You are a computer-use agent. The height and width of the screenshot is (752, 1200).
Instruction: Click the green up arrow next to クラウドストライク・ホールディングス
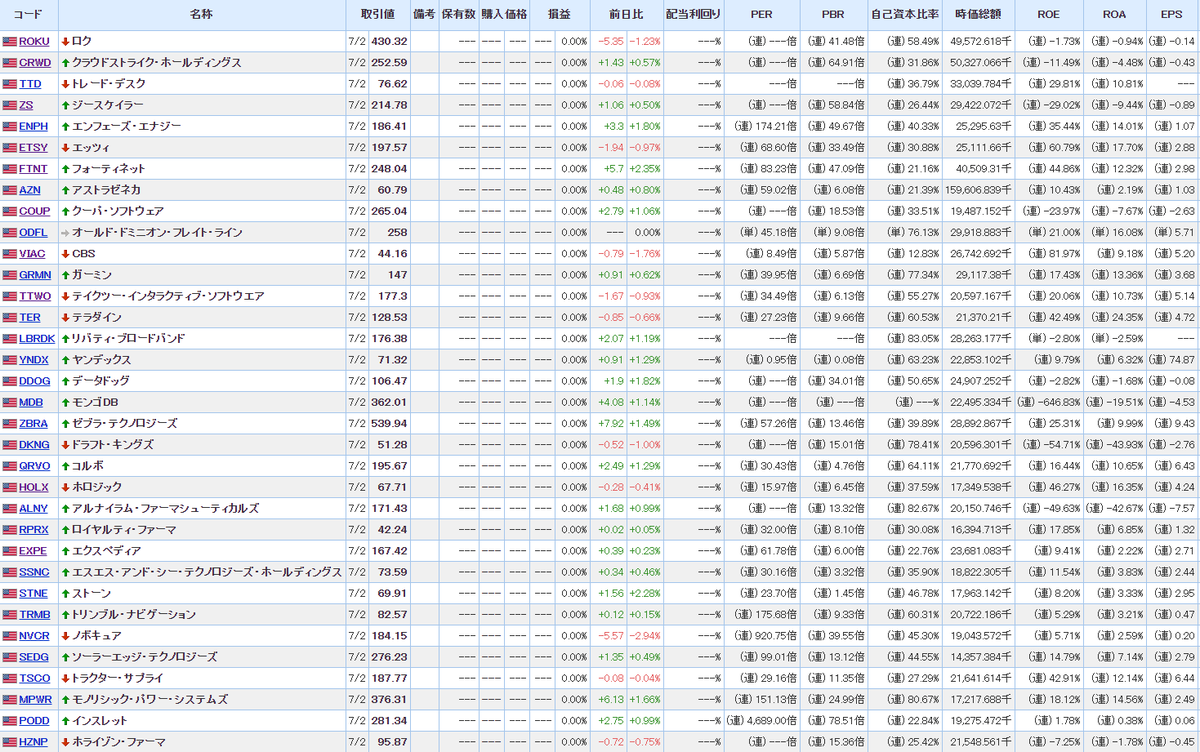(65, 62)
